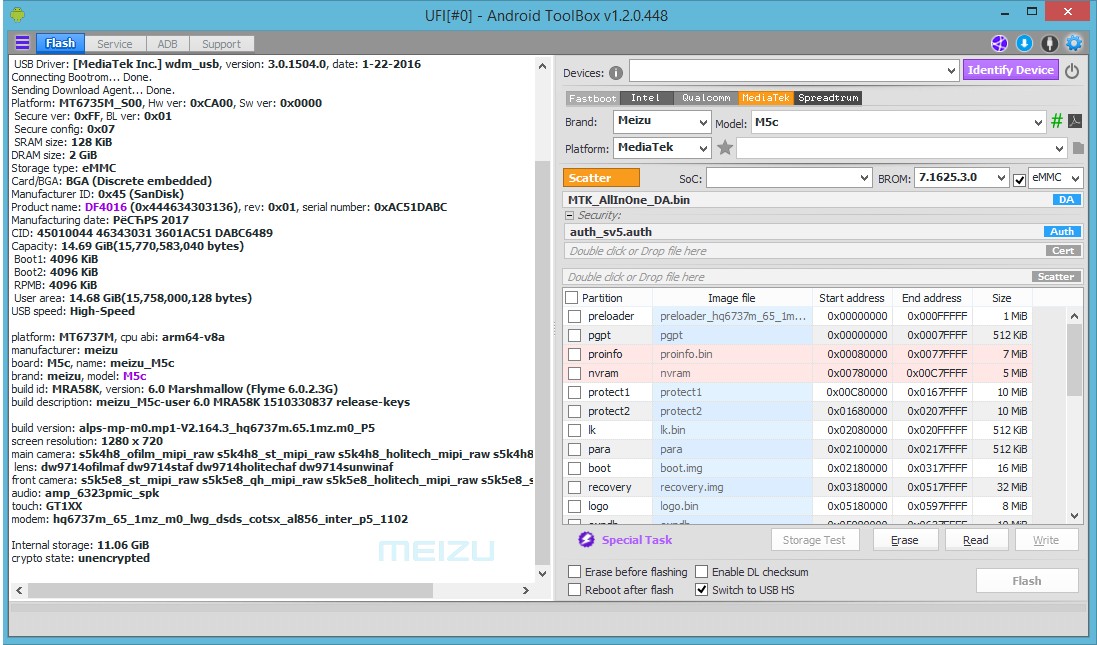Select the Intel mode tab
The image size is (1097, 645).
tap(646, 98)
